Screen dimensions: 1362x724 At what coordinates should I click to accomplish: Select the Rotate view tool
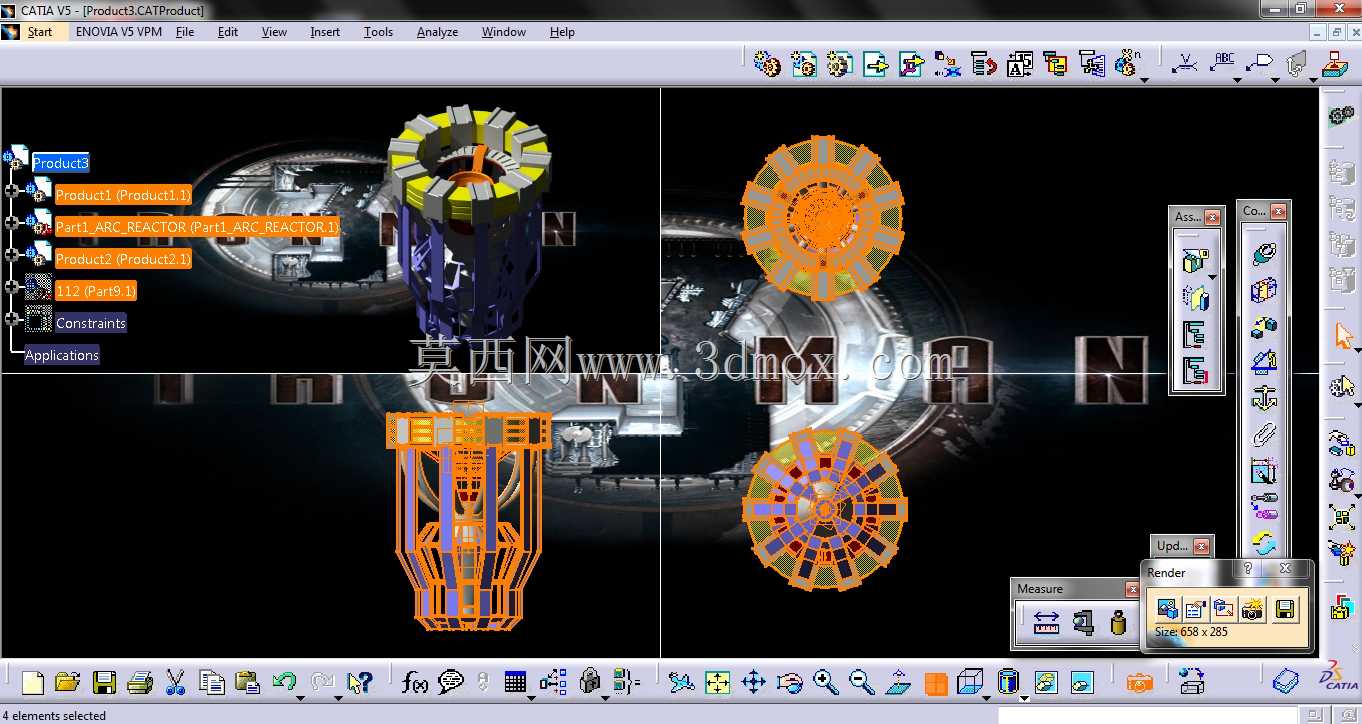[789, 683]
